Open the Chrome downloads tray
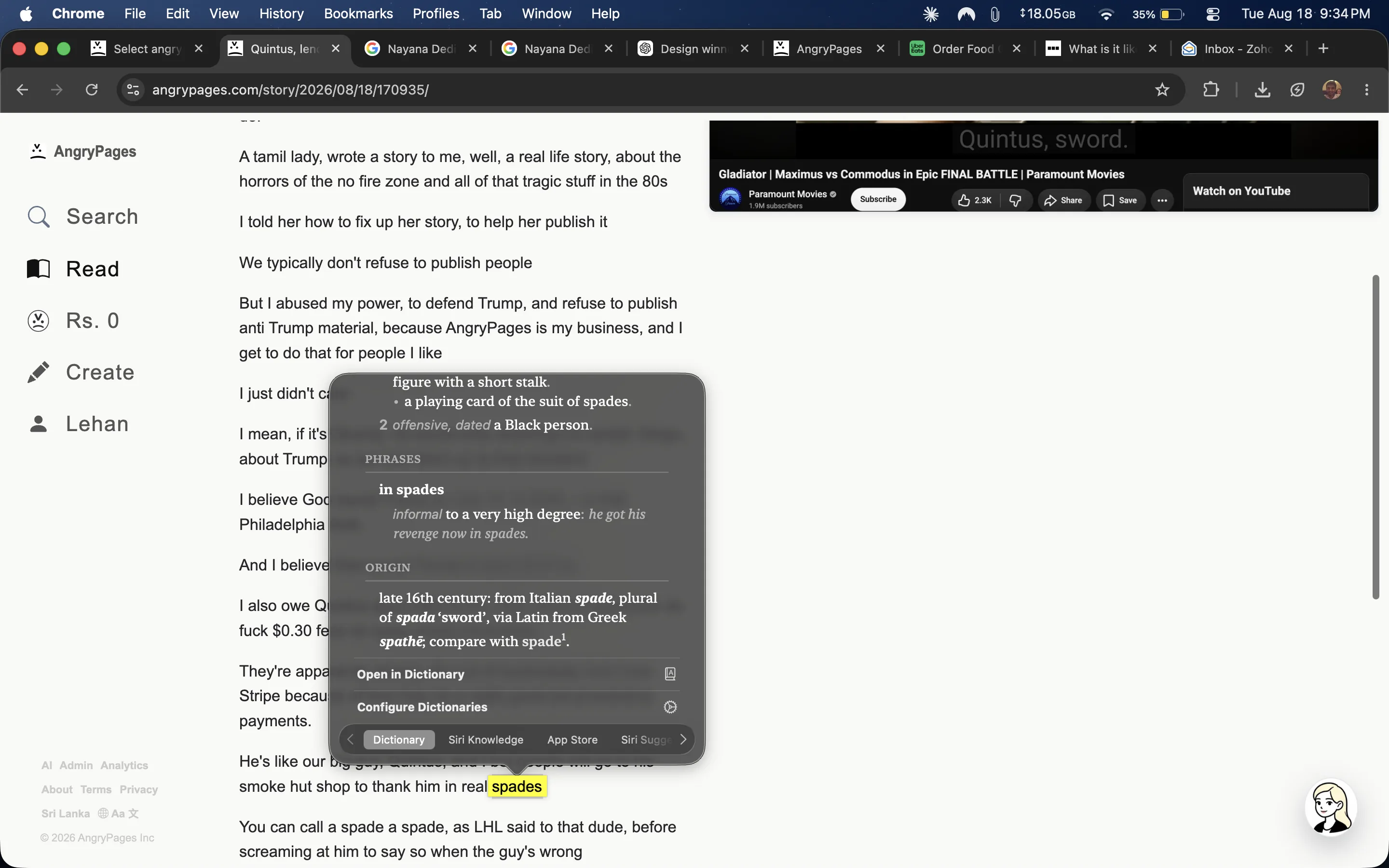The width and height of the screenshot is (1389, 868). tap(1262, 90)
